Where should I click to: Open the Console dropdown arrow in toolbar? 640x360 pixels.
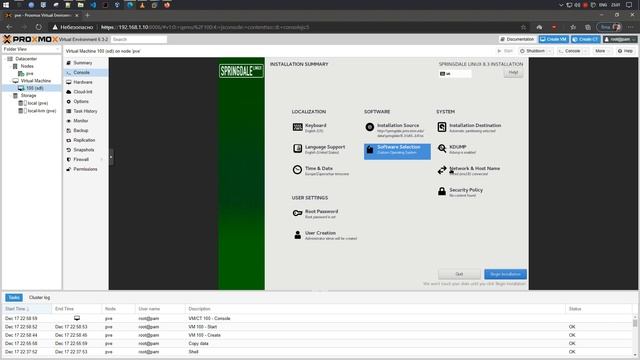click(x=585, y=51)
